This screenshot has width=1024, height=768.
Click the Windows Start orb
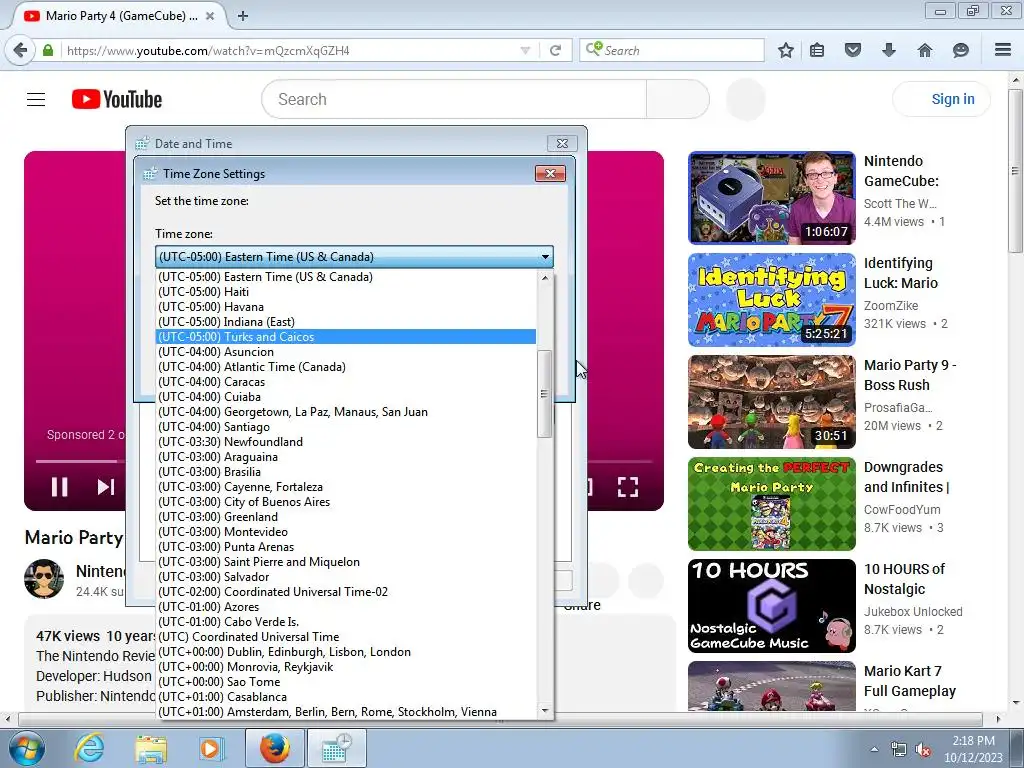pyautogui.click(x=27, y=748)
